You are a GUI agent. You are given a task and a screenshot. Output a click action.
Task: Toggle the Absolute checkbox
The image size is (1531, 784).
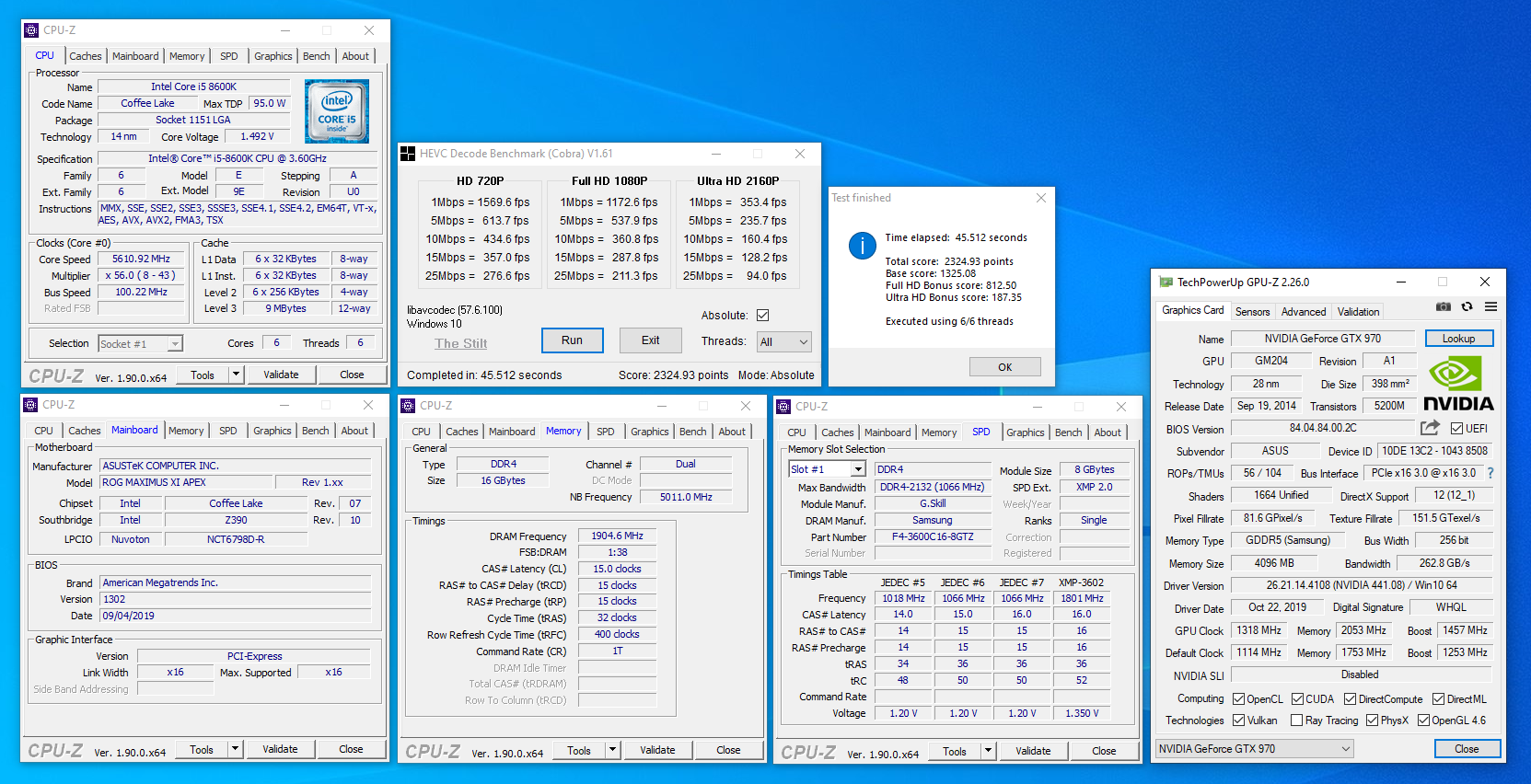tap(762, 316)
